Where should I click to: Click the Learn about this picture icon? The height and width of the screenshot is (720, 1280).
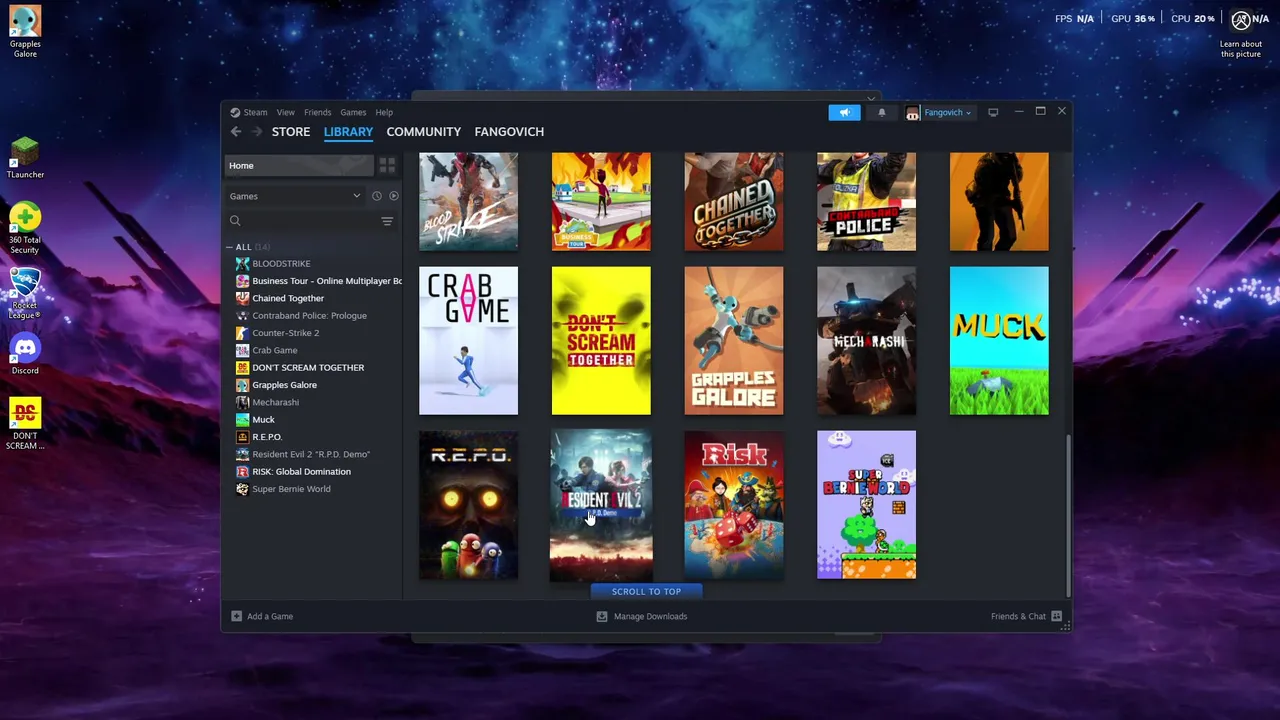pyautogui.click(x=1241, y=20)
